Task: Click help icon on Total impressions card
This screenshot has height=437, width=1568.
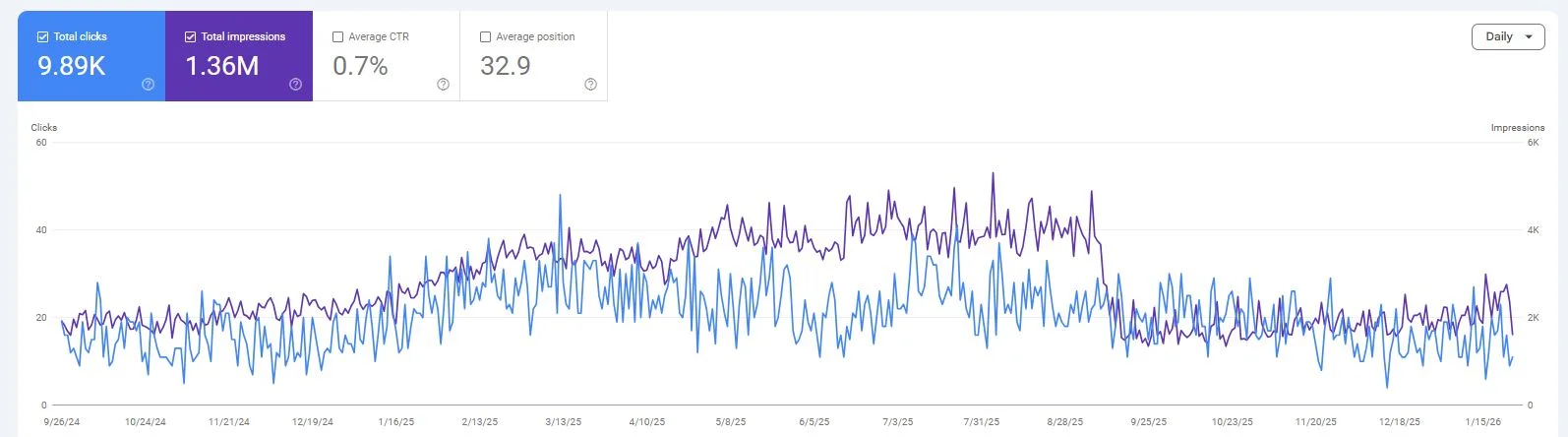Action: pyautogui.click(x=295, y=85)
